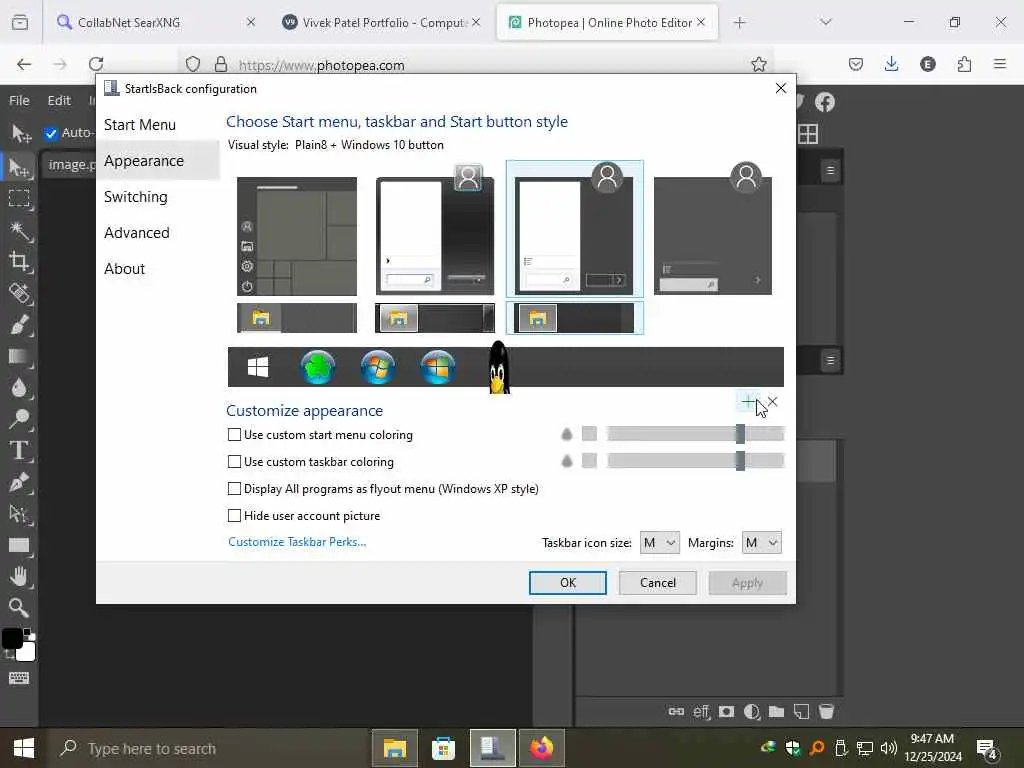This screenshot has width=1024, height=768.
Task: Choose the Windows 8 style start orb
Action: click(438, 367)
